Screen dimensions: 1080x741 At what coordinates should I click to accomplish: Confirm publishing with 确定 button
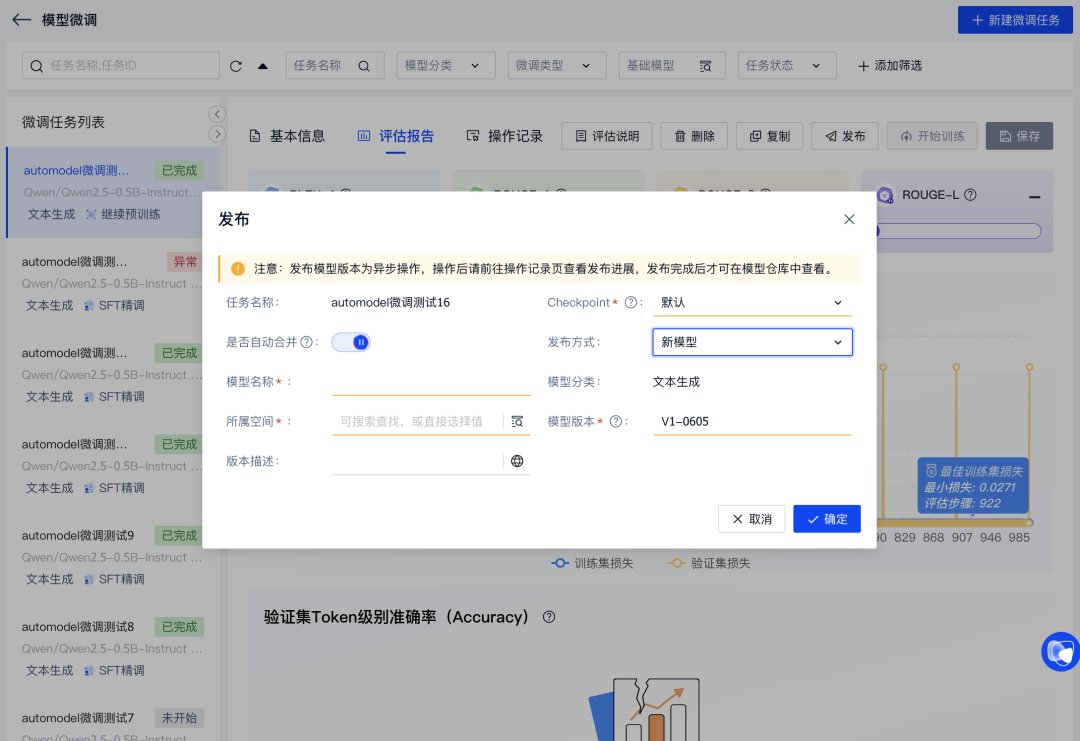tap(827, 519)
